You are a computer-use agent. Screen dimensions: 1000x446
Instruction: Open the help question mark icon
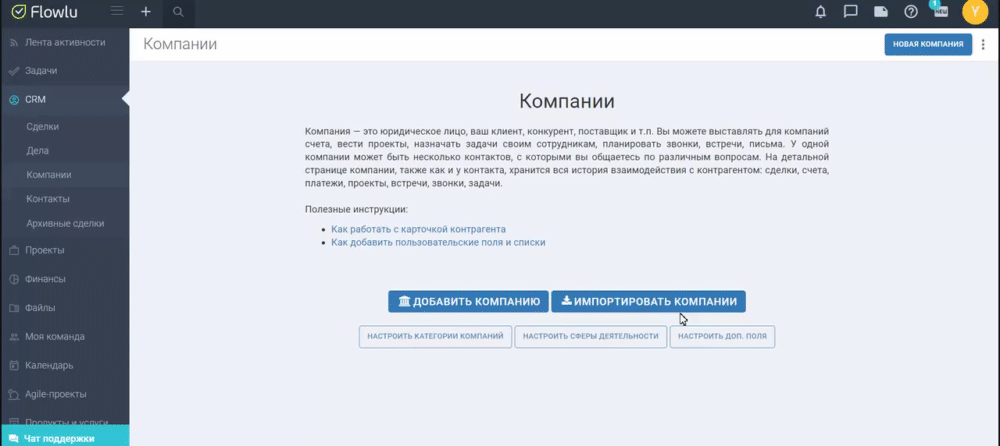pyautogui.click(x=911, y=11)
